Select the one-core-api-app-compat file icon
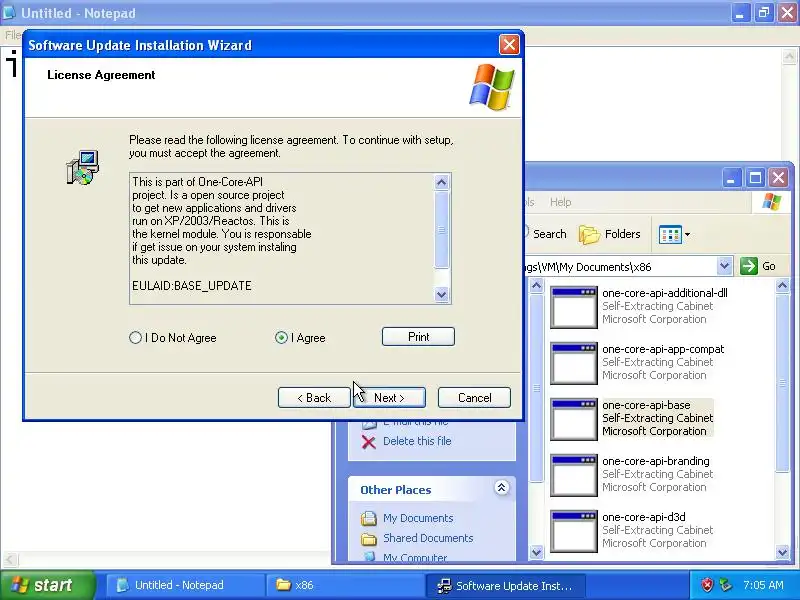 tap(573, 363)
